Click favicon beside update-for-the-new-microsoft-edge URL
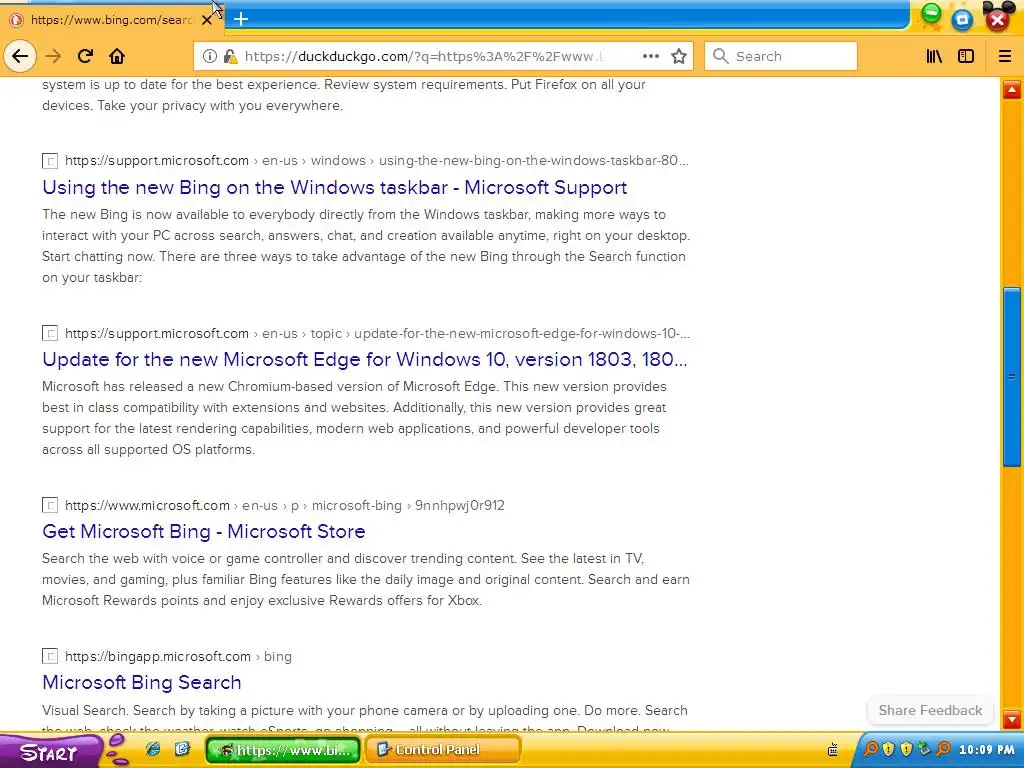Screen dimensions: 1024x768 coord(50,333)
